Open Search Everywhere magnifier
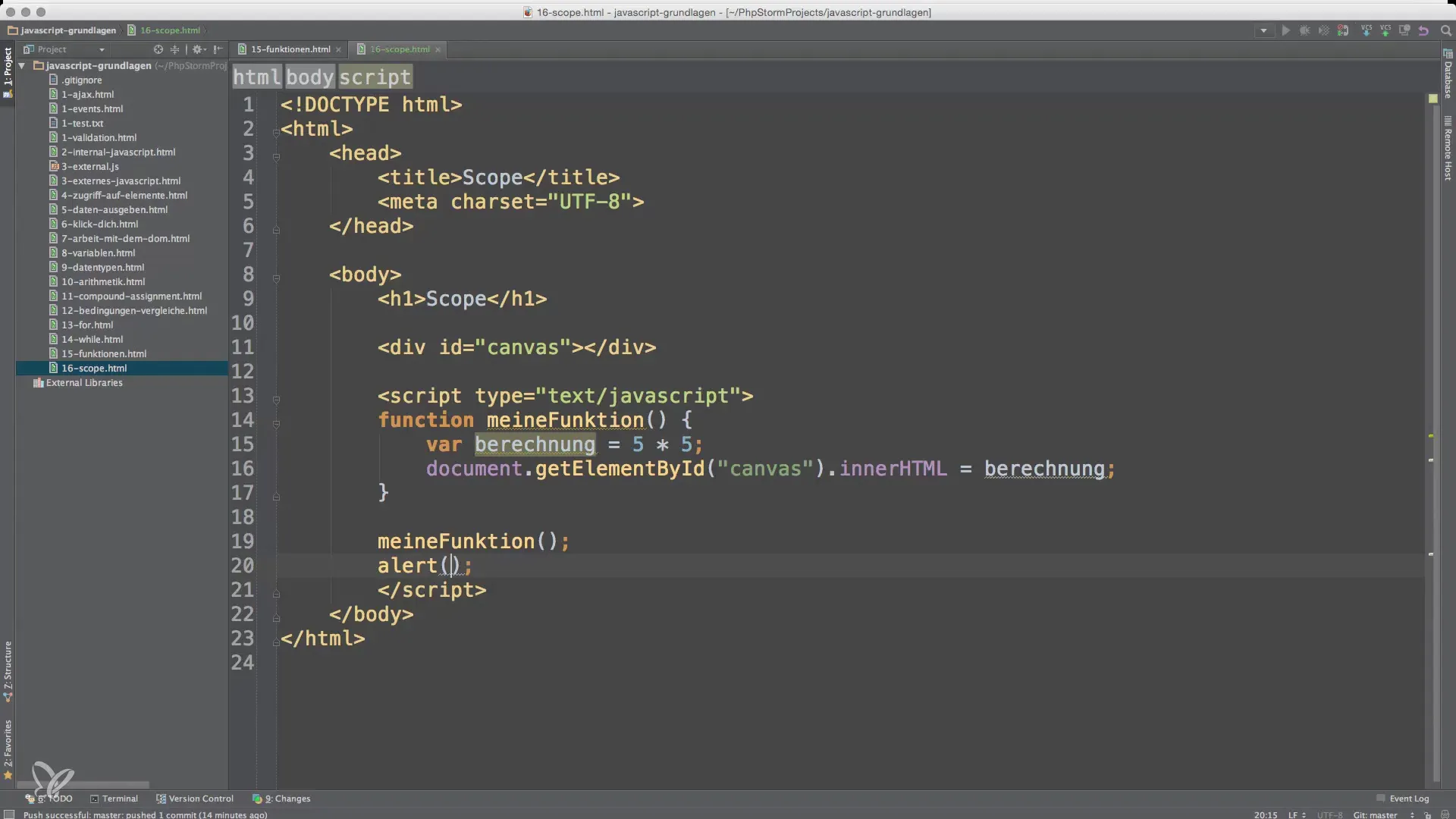Viewport: 1456px width, 819px height. point(1445,31)
